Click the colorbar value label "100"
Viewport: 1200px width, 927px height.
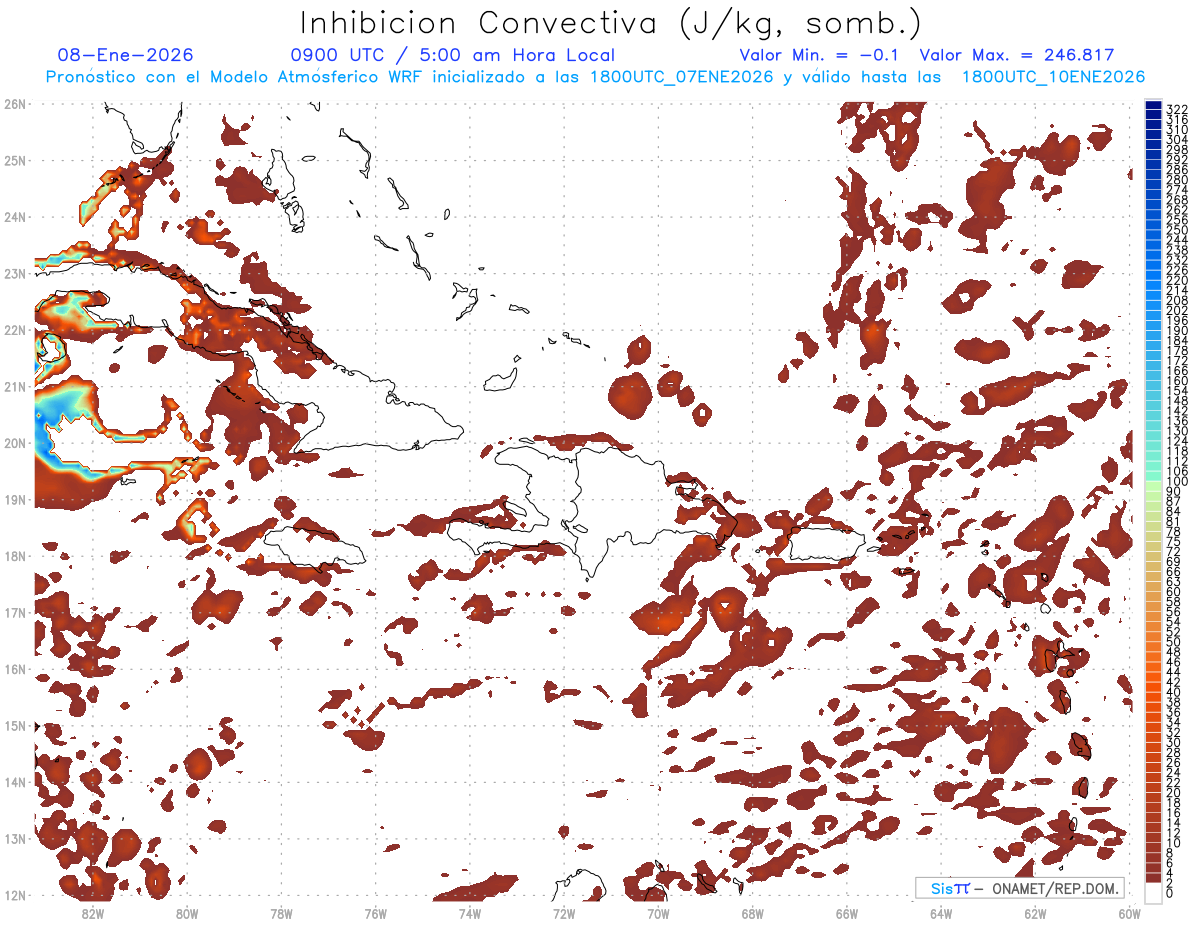pos(1176,483)
